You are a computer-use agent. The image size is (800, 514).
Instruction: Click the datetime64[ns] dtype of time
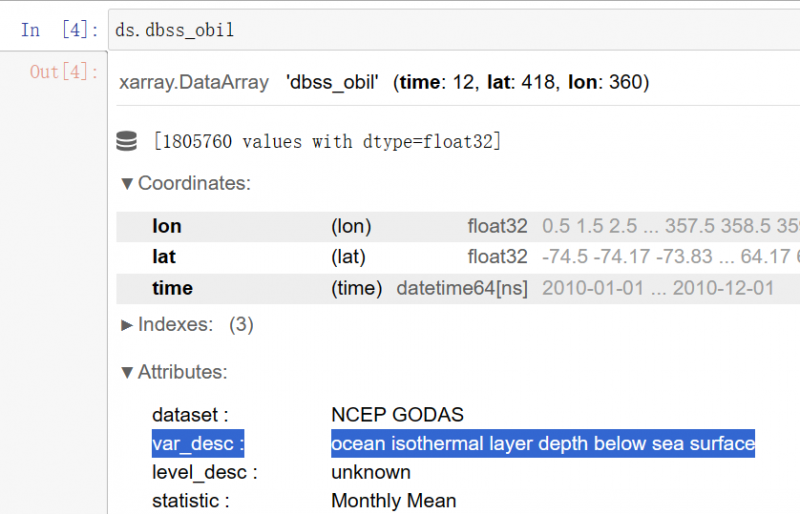[x=462, y=288]
